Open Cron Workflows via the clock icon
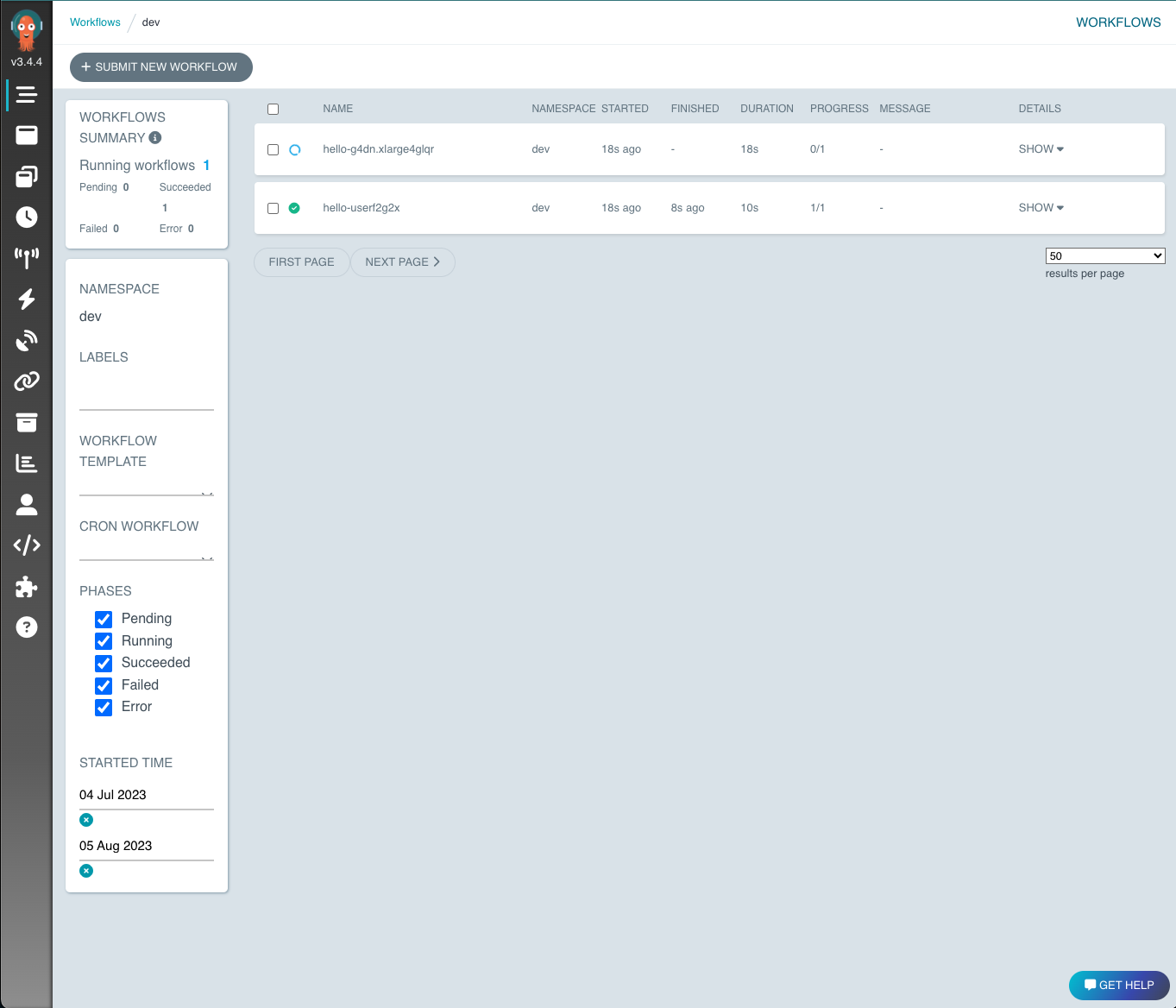Screen dimensions: 1176x1008 click(x=27, y=217)
